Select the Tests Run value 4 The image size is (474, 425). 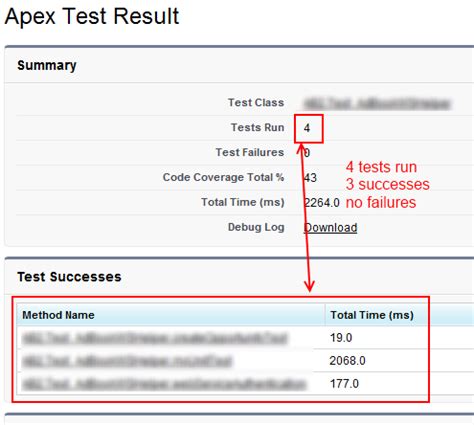[307, 128]
